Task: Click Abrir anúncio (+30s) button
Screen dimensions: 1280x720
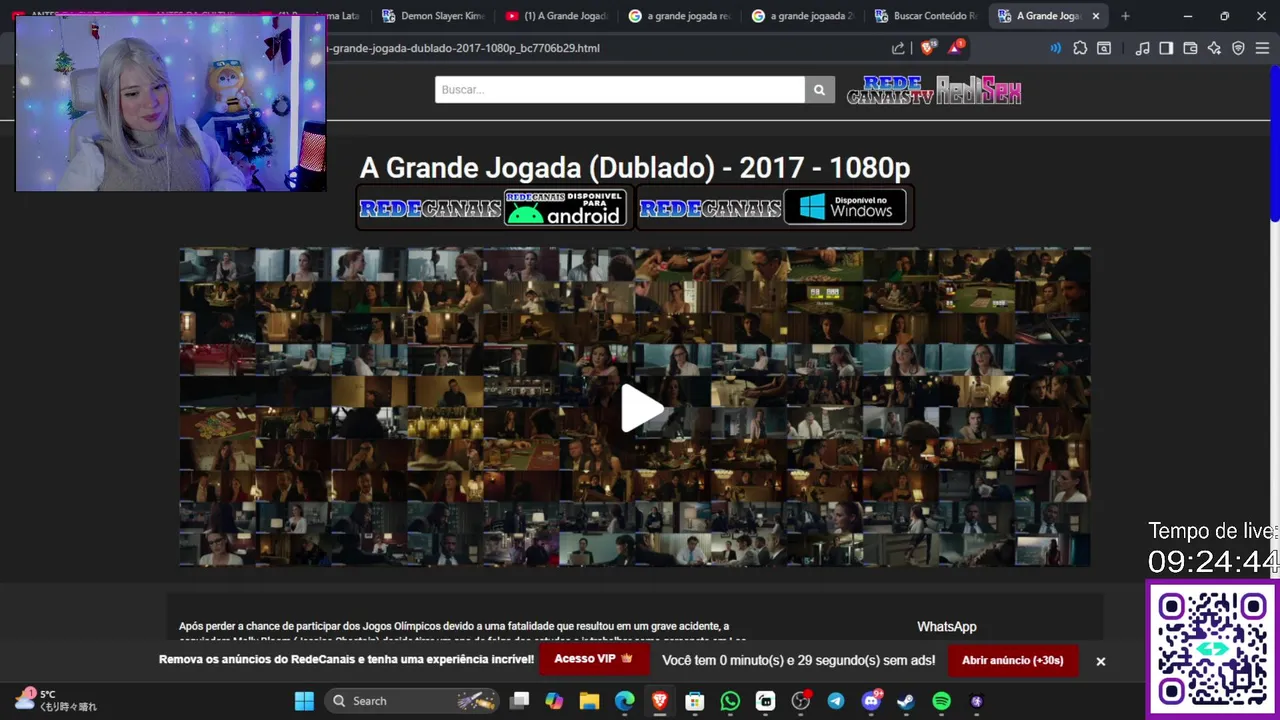Action: pyautogui.click(x=1012, y=660)
